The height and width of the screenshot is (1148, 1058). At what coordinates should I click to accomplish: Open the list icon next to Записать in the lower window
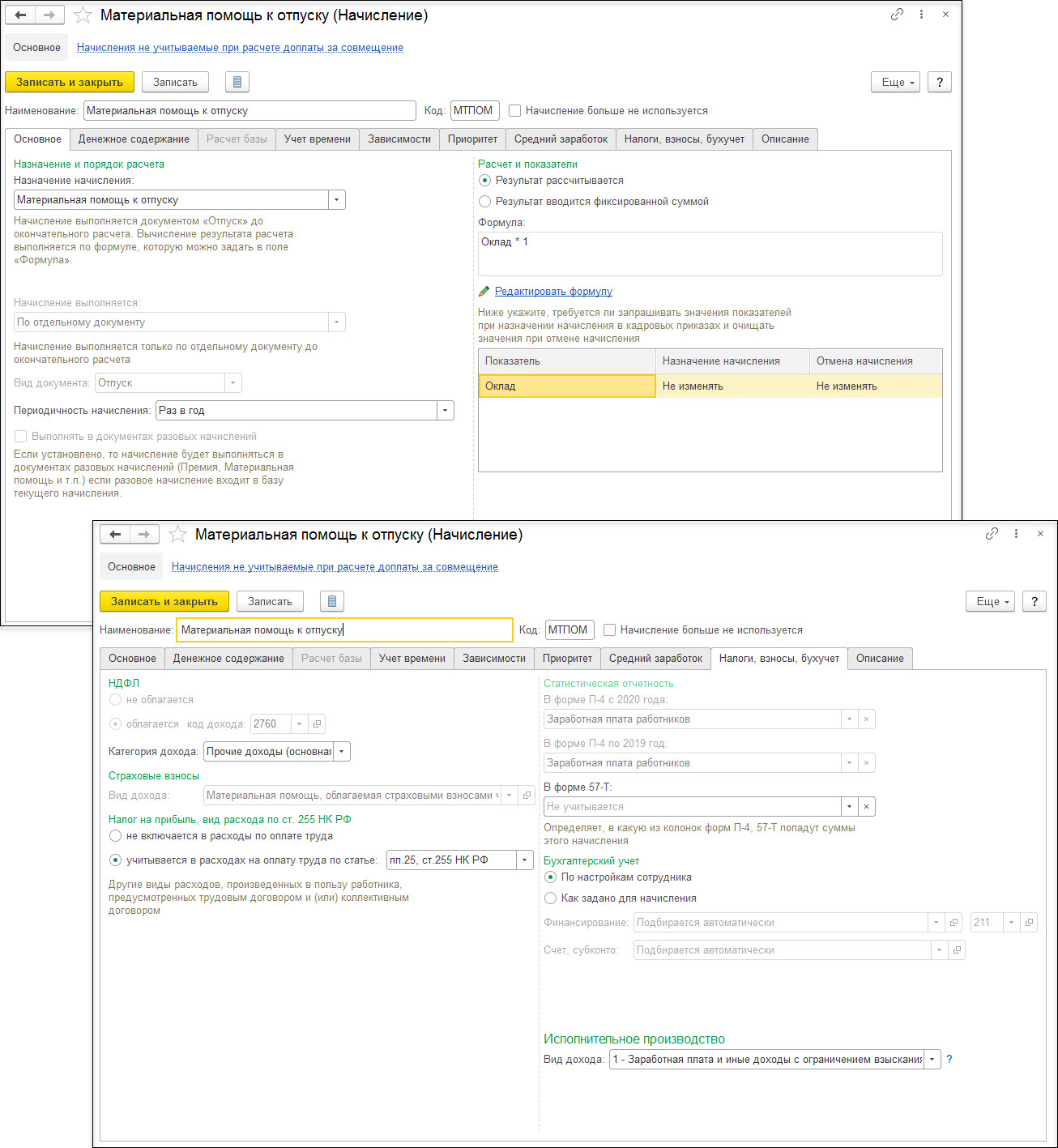[331, 601]
